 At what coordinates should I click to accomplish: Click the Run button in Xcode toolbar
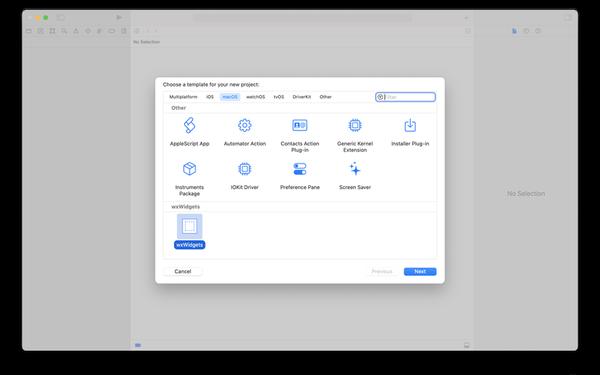click(x=119, y=18)
